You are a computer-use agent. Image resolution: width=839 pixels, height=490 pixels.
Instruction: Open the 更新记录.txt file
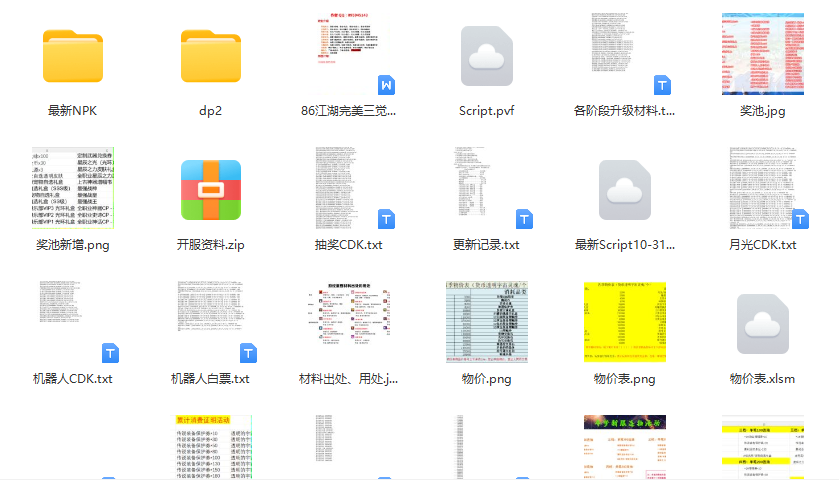pyautogui.click(x=486, y=188)
